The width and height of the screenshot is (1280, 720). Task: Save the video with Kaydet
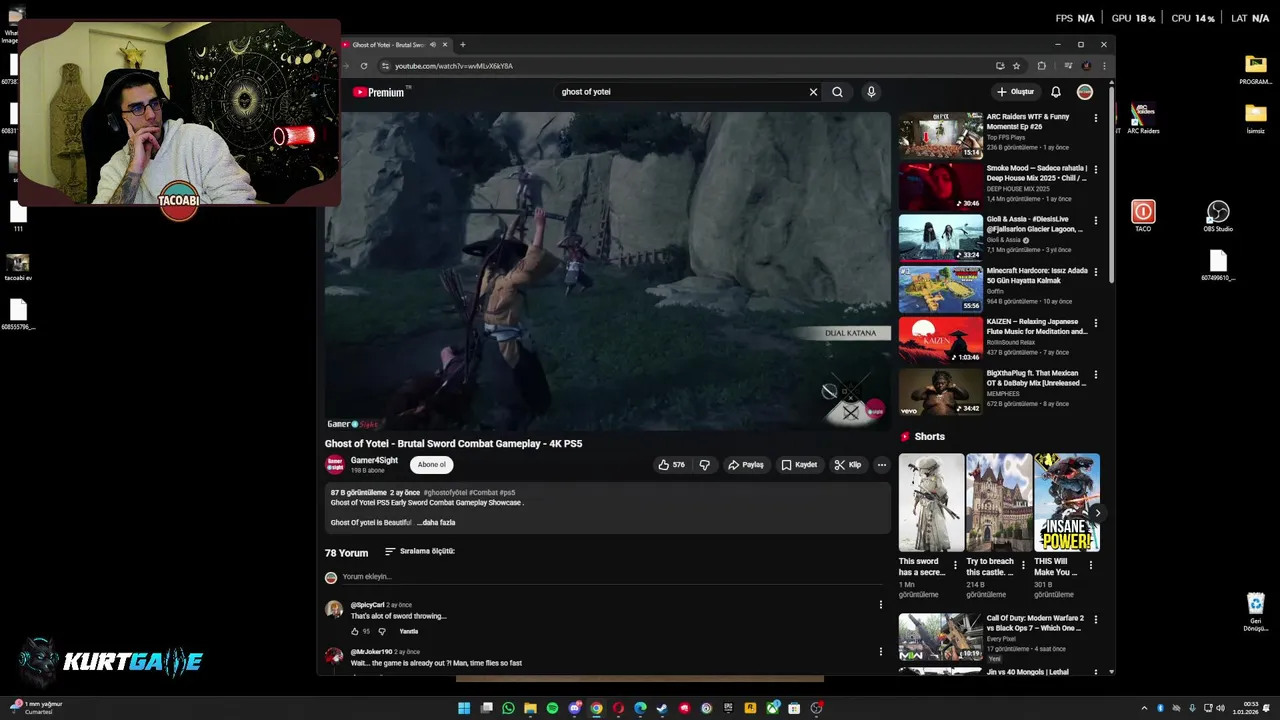pos(799,465)
